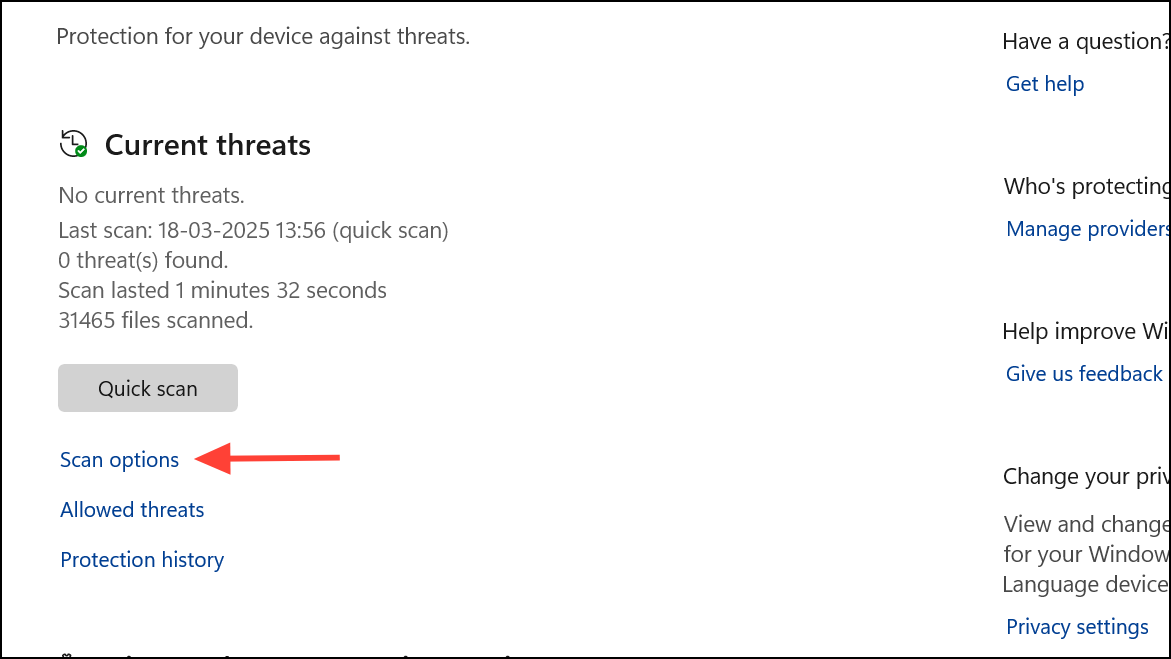Click the 'Help improve' heading
Viewport: 1171px width, 659px height.
point(1085,331)
